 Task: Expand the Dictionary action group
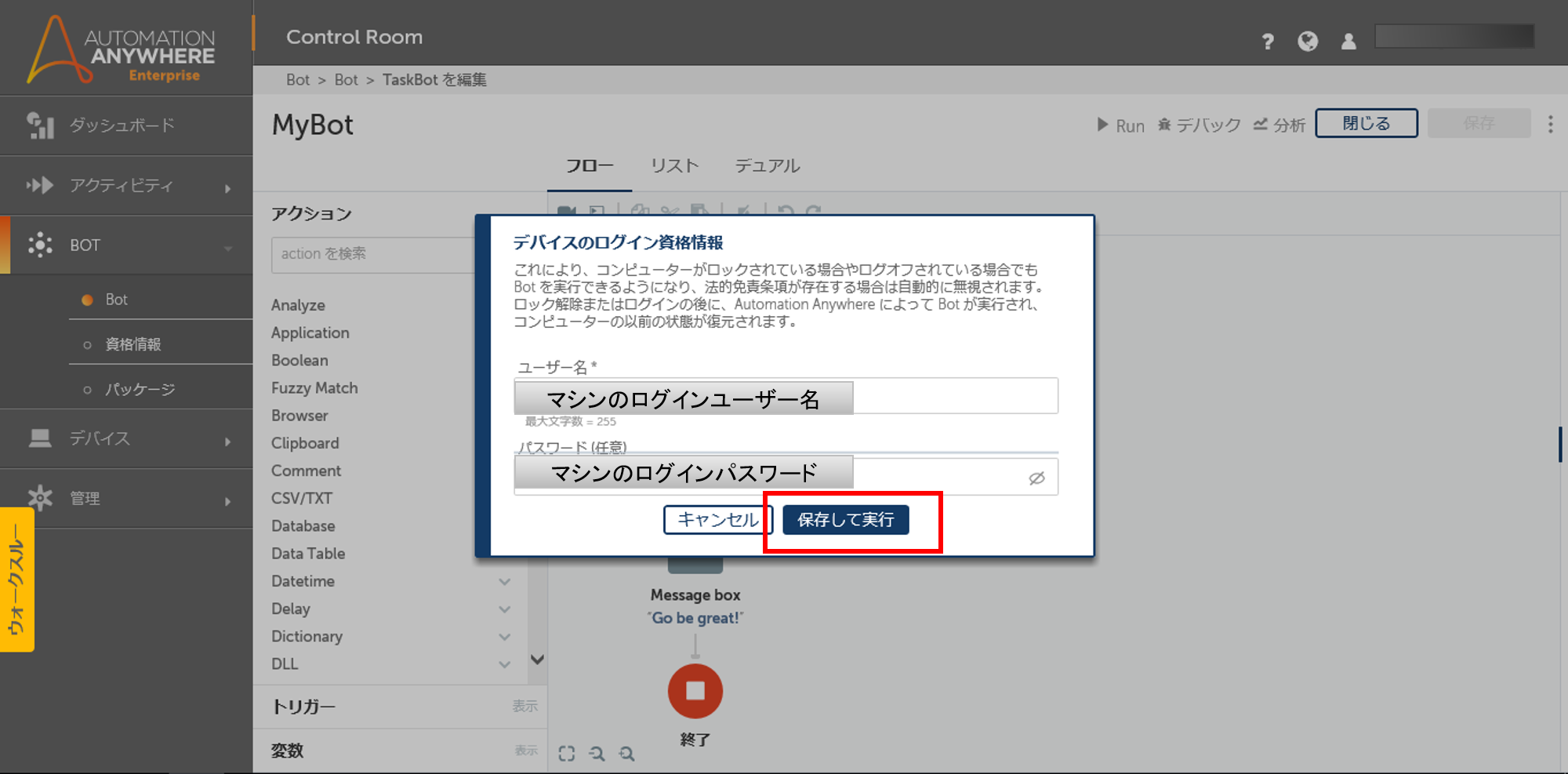click(x=505, y=637)
